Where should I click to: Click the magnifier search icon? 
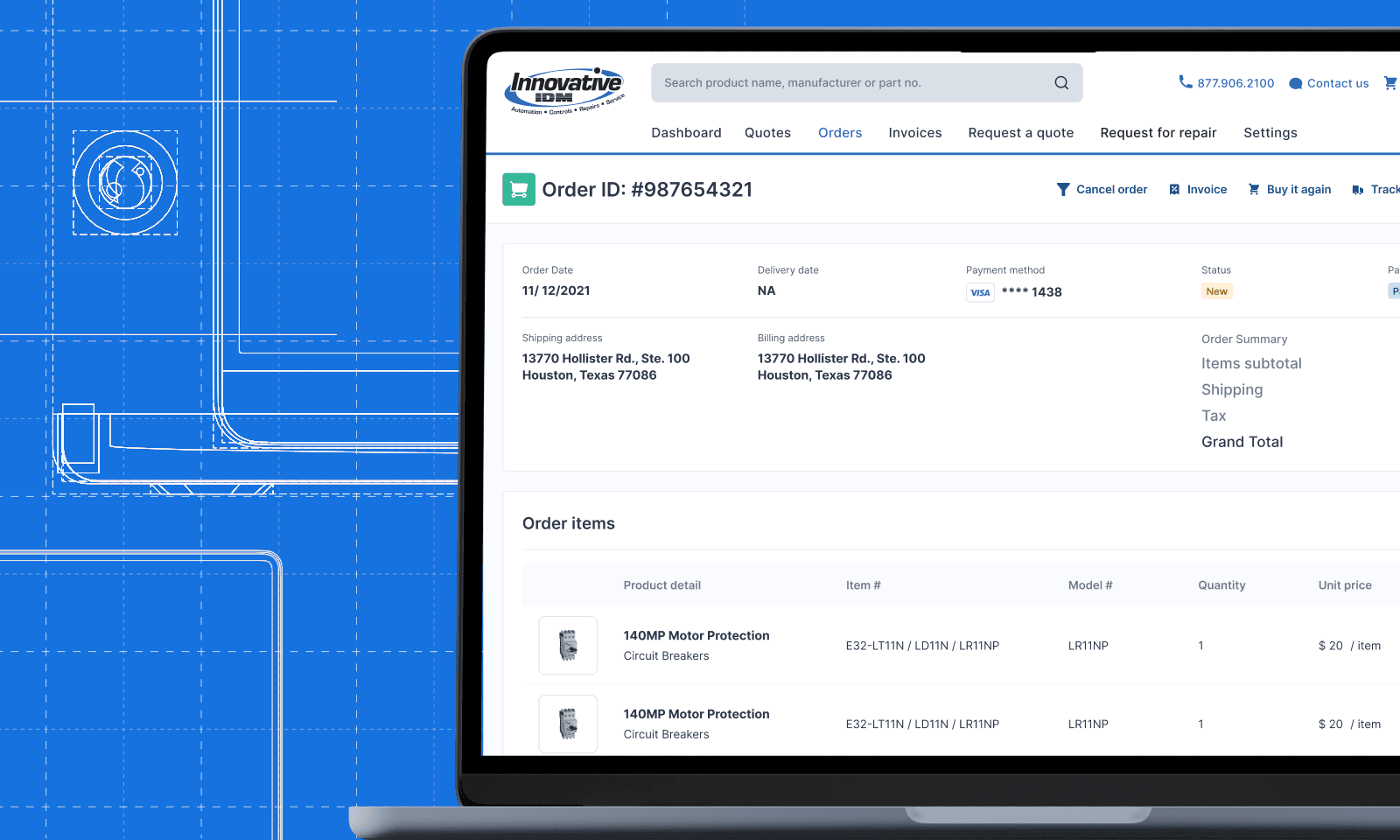[x=1061, y=83]
